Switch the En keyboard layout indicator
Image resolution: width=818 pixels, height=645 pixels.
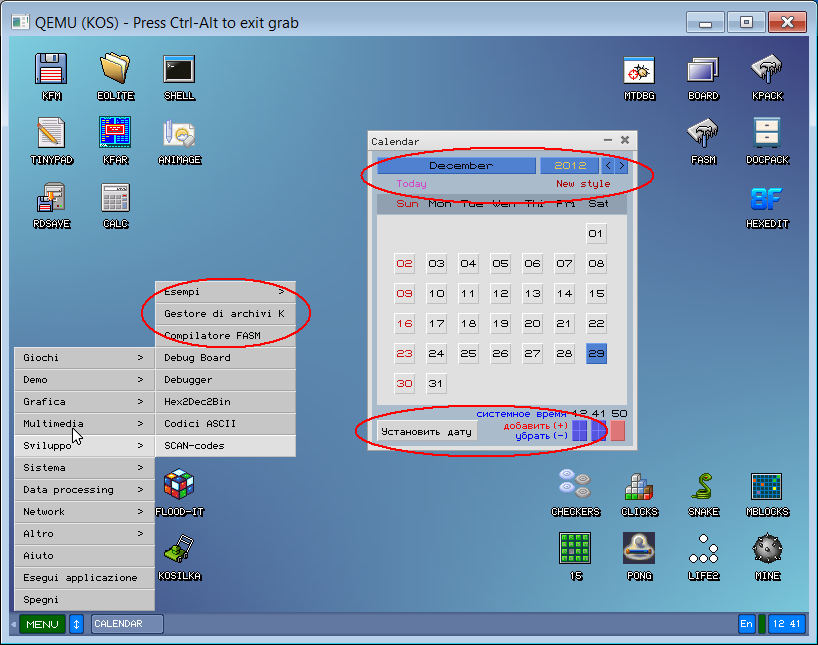click(746, 624)
